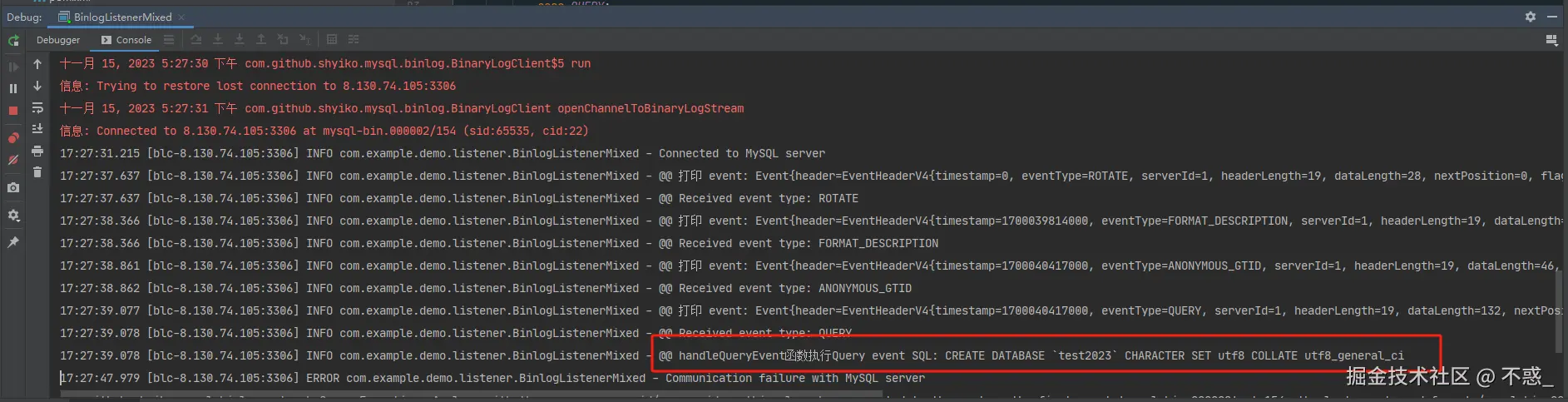Click 'Connected to 8.130.74.105:3306 at mysql-bin.000002/154' line

coord(324,131)
